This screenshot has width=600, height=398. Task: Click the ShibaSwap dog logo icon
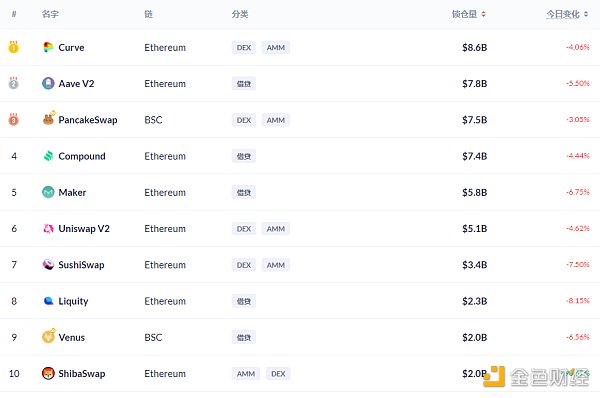pos(48,374)
